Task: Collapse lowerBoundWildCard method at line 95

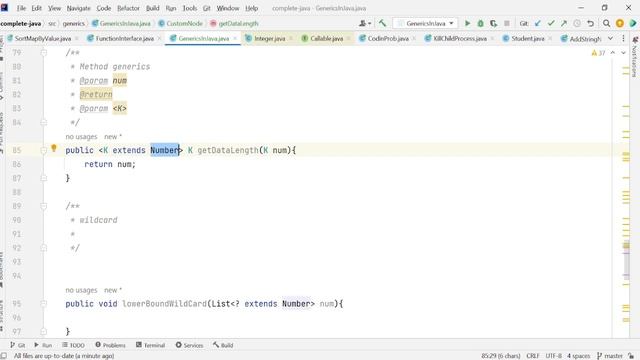Action: (x=44, y=304)
